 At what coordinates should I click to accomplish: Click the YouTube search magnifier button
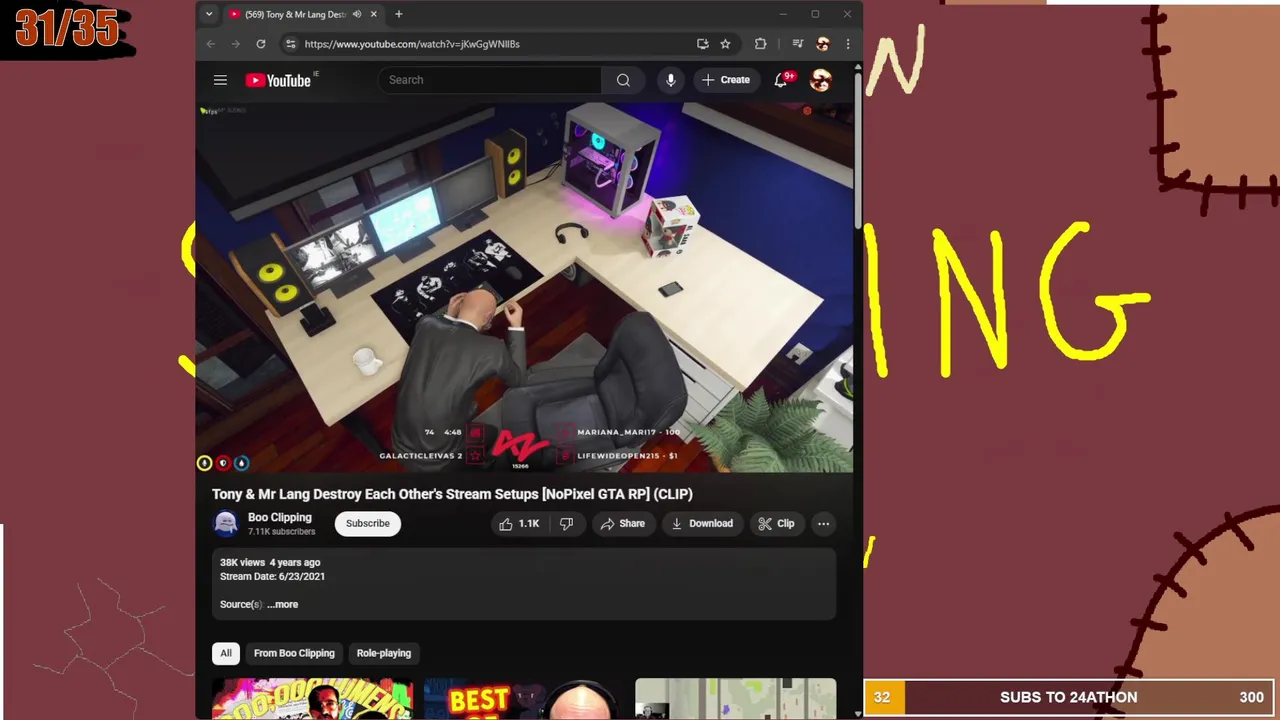(x=623, y=80)
